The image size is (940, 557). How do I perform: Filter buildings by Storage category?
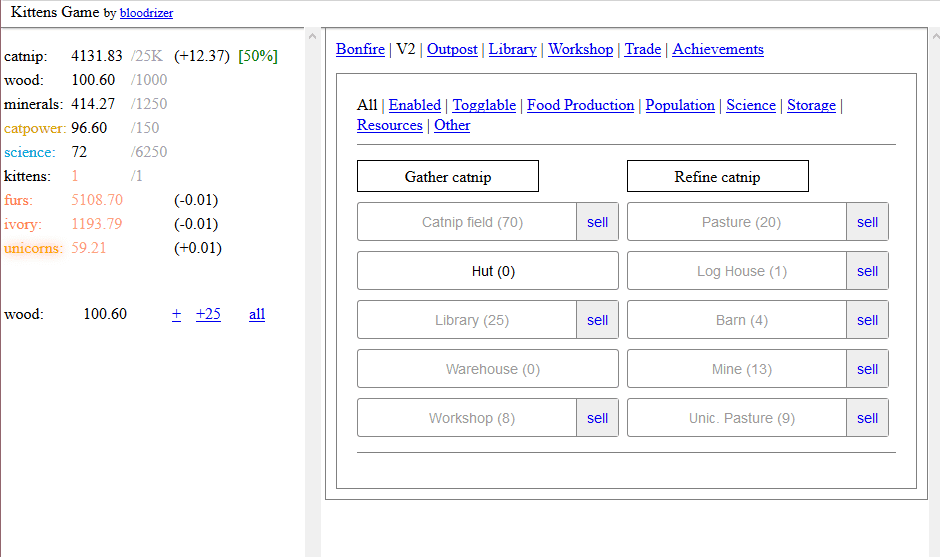[811, 105]
